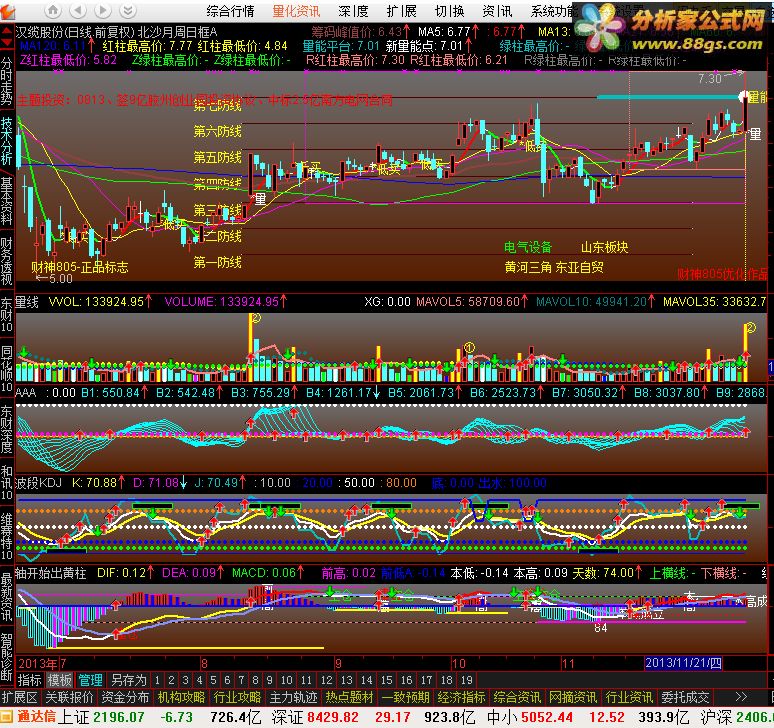This screenshot has height=728, width=774.
Task: Open the 行业资讯 bottom tab
Action: click(629, 697)
